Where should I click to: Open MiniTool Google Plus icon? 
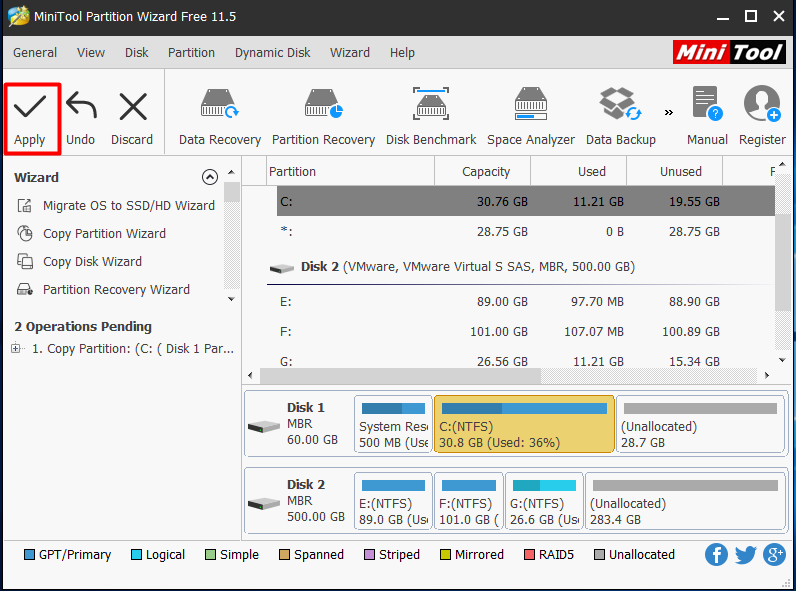[x=774, y=554]
